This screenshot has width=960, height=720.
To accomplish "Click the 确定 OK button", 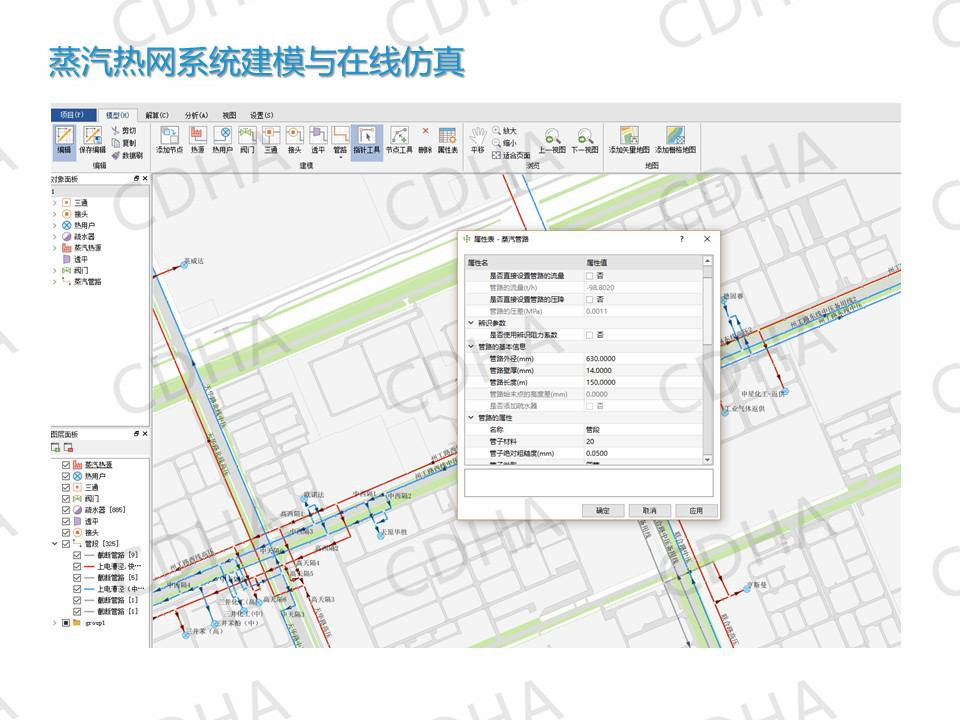I will tap(602, 511).
